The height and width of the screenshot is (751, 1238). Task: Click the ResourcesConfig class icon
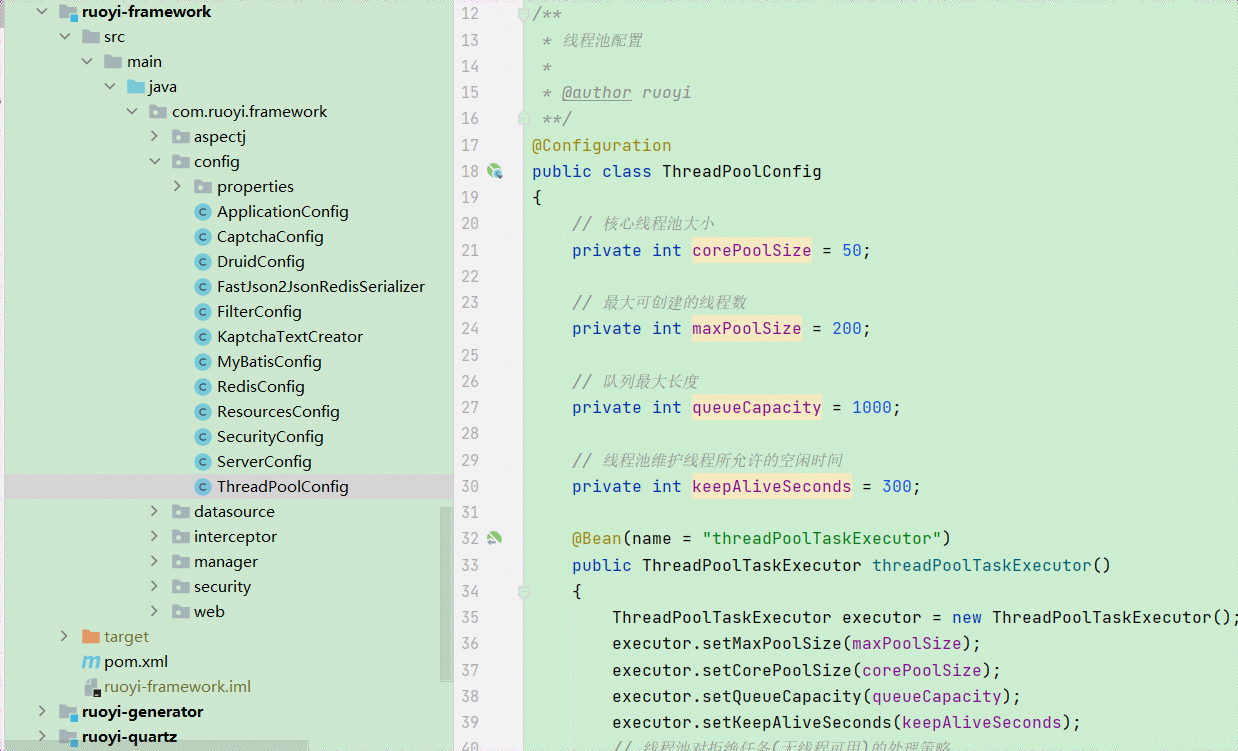point(203,412)
